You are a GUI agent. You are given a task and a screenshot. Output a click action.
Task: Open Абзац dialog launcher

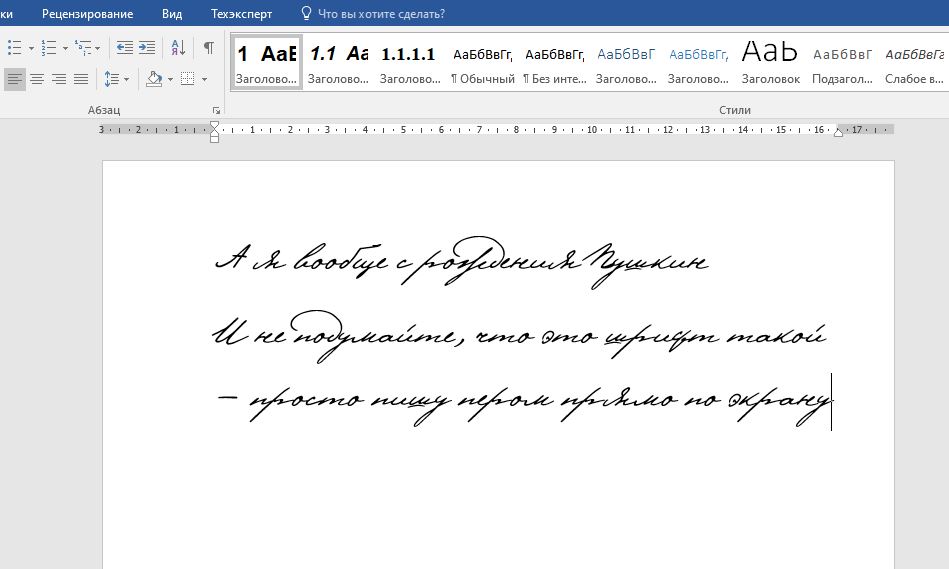pyautogui.click(x=216, y=110)
